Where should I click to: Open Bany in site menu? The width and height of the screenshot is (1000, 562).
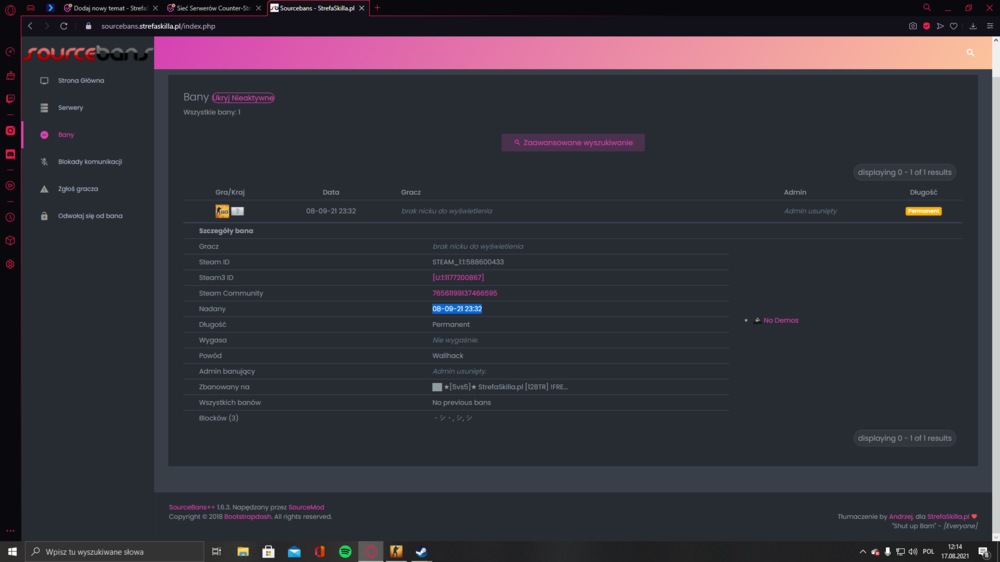(66, 135)
